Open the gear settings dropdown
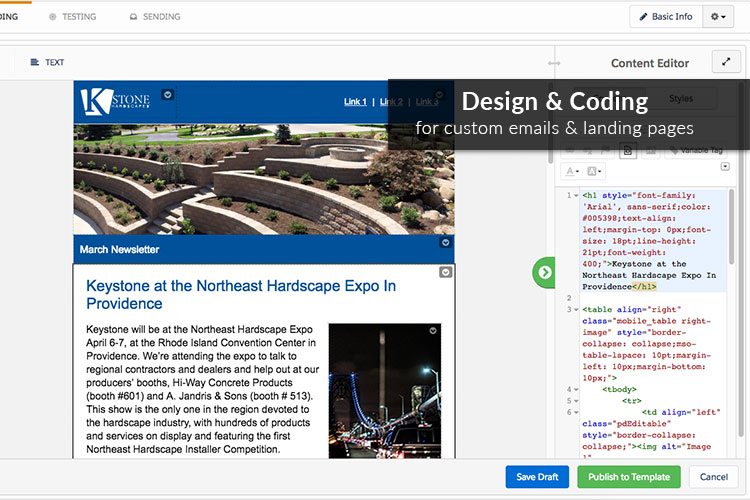 click(x=718, y=17)
